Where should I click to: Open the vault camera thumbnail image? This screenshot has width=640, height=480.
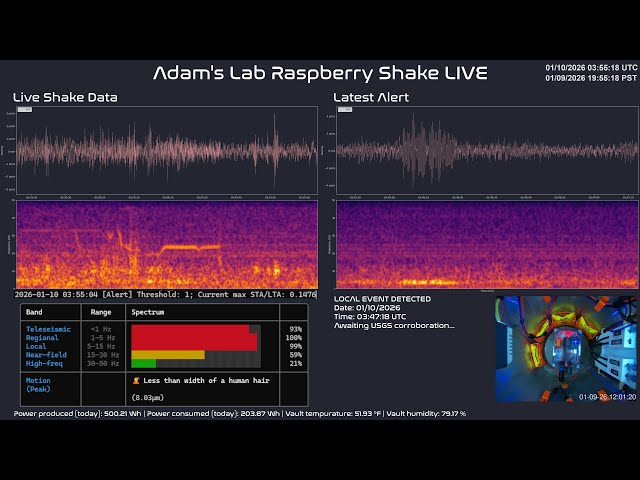[x=566, y=349]
